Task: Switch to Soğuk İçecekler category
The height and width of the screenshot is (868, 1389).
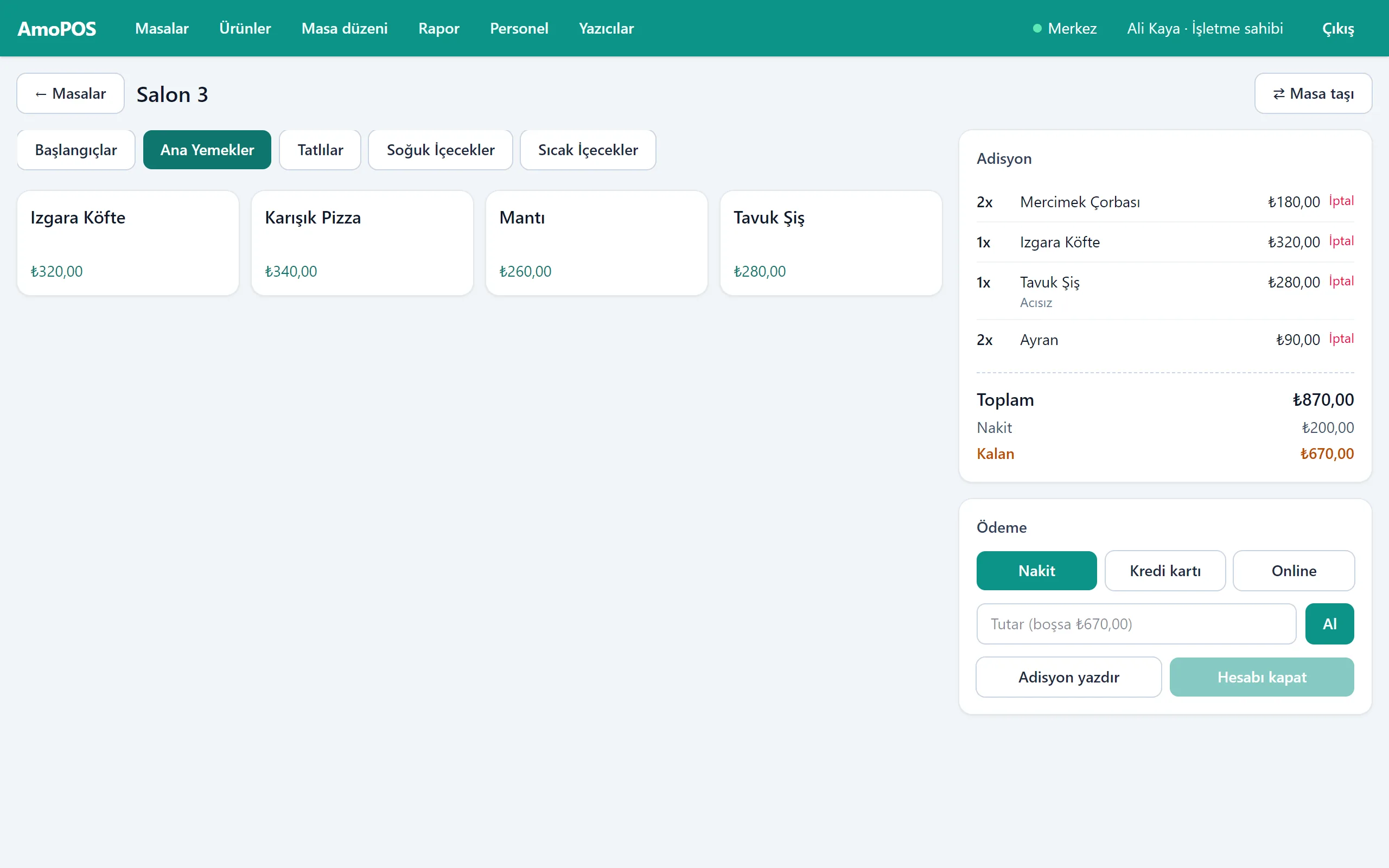Action: (440, 150)
